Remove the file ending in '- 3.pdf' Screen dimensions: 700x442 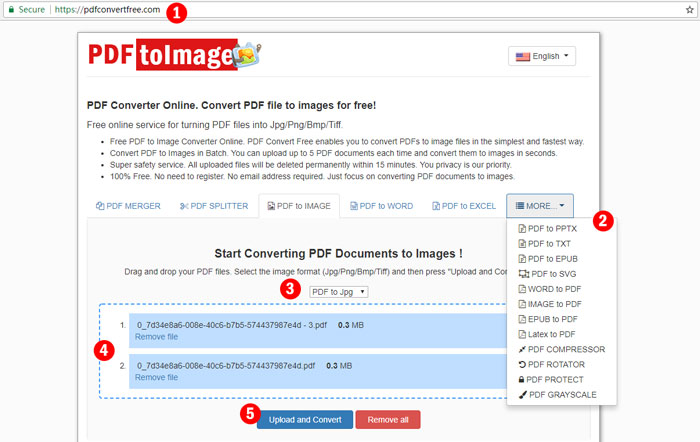click(x=156, y=337)
